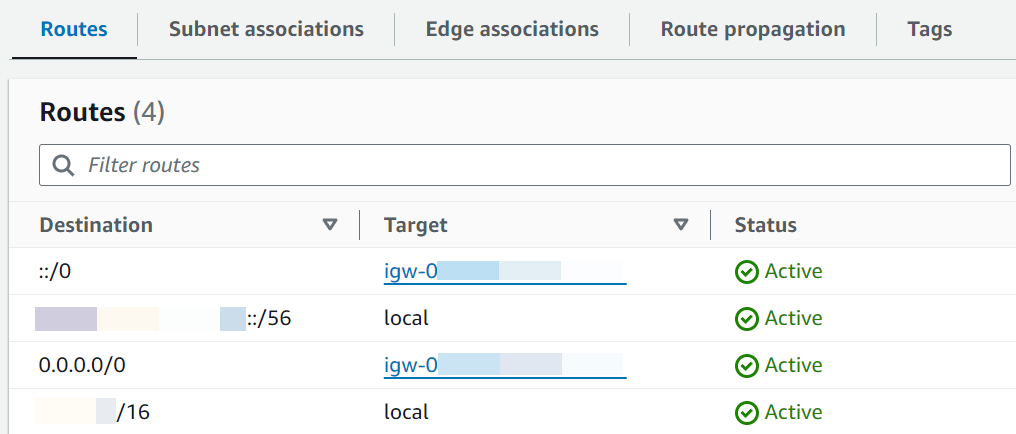Click the Active checkmark icon for 0.0.0.0/0 route

(x=746, y=366)
